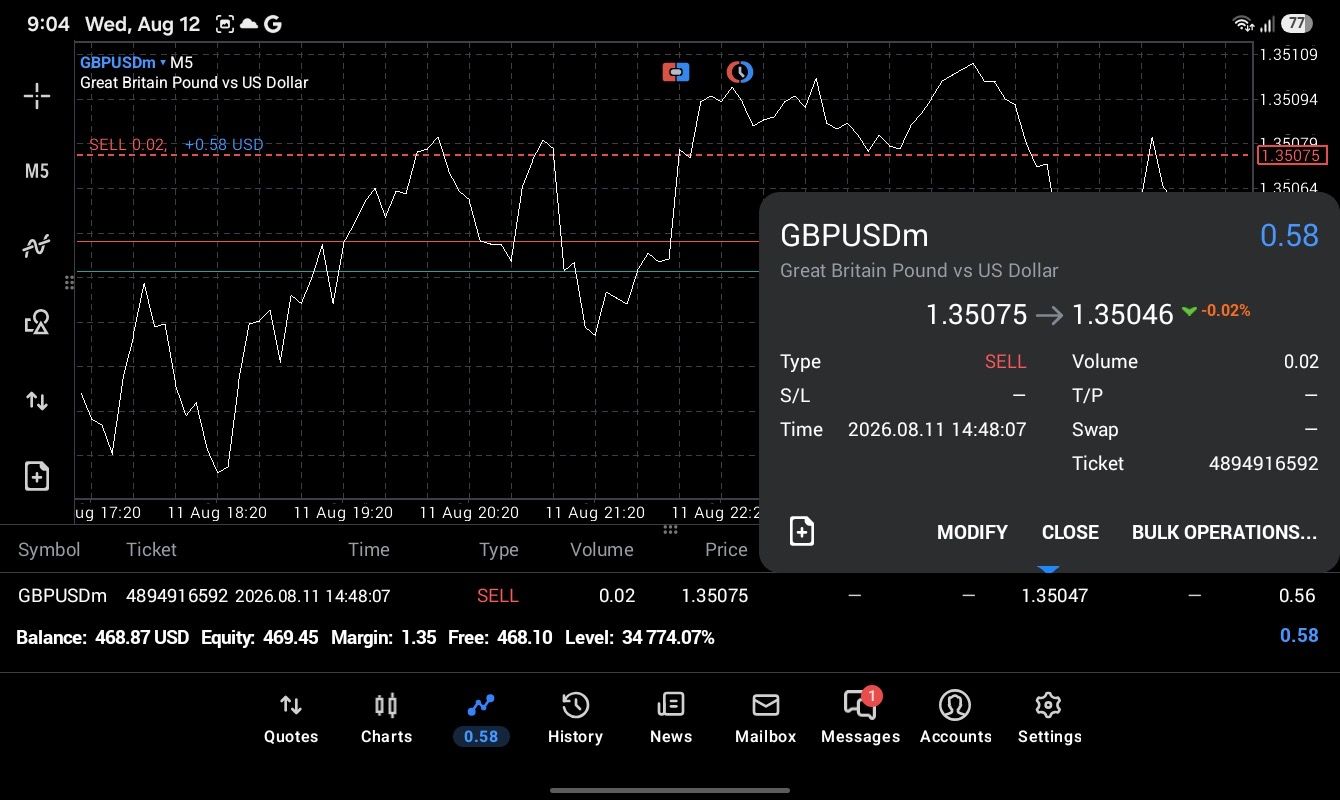Open the indicators chart icon

coord(37,246)
